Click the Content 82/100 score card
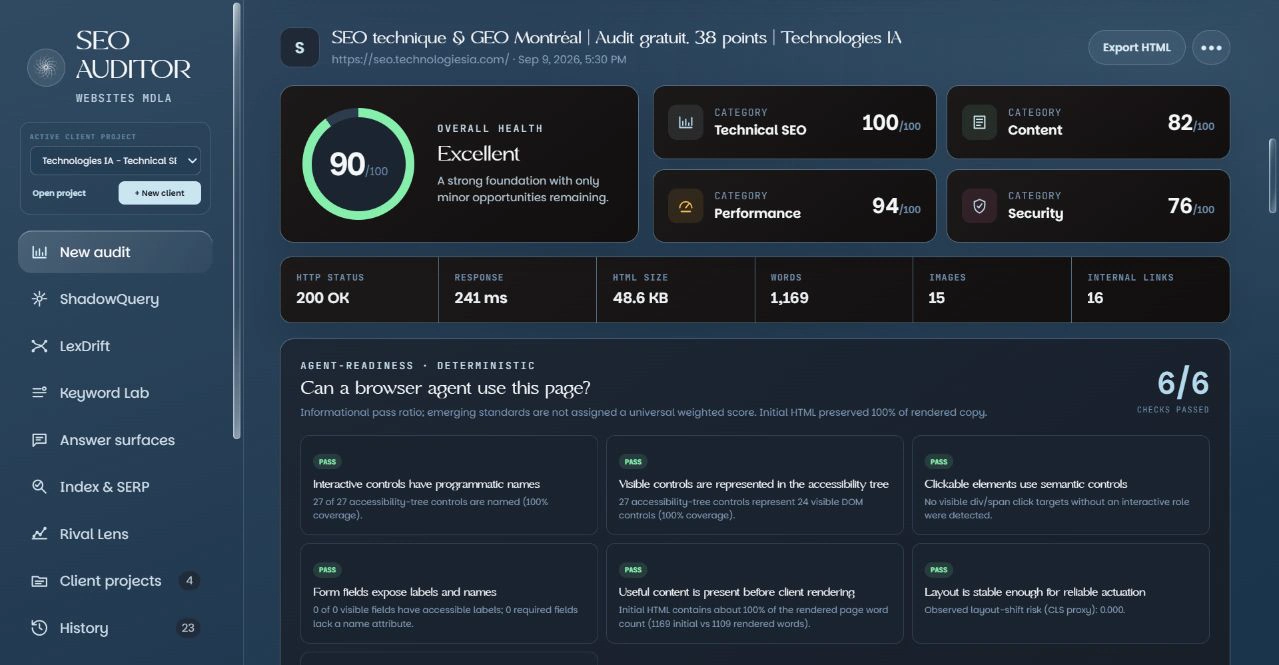 (x=1088, y=122)
